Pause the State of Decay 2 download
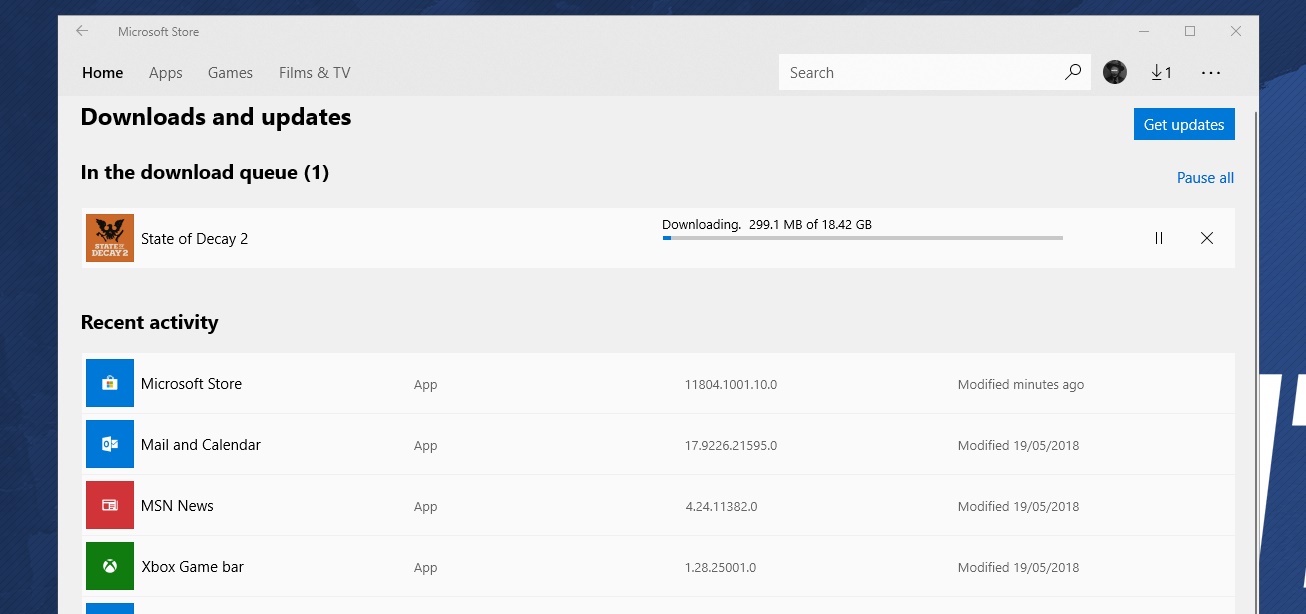 [1159, 238]
